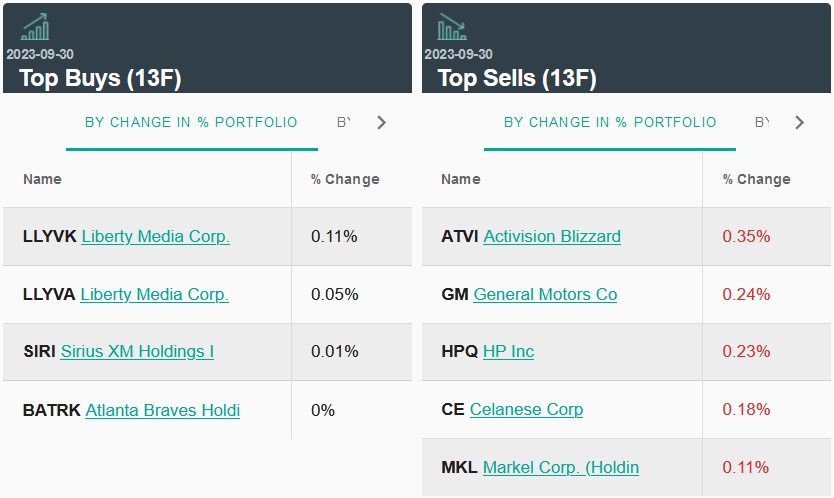Click the Name column header in Top Buys

(42, 180)
